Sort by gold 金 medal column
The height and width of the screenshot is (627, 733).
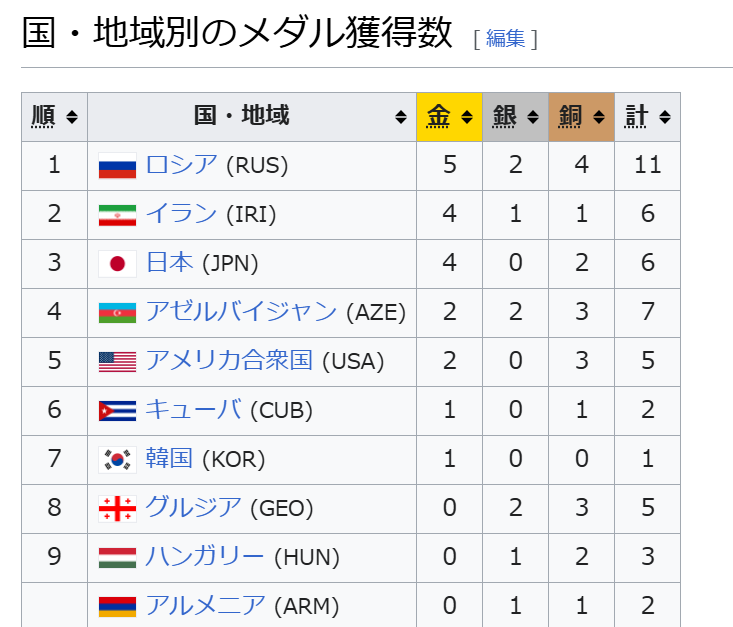[x=449, y=117]
